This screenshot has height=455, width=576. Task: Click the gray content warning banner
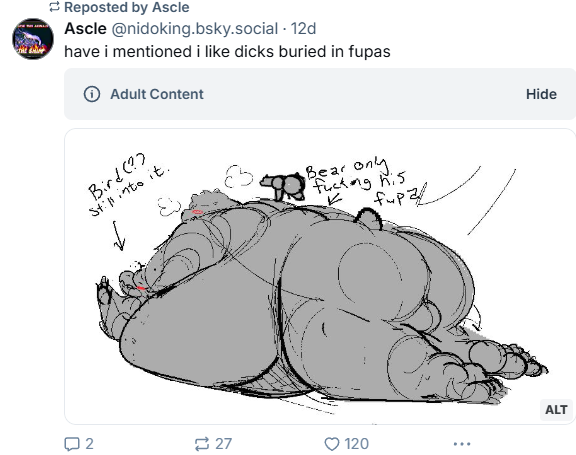point(320,94)
